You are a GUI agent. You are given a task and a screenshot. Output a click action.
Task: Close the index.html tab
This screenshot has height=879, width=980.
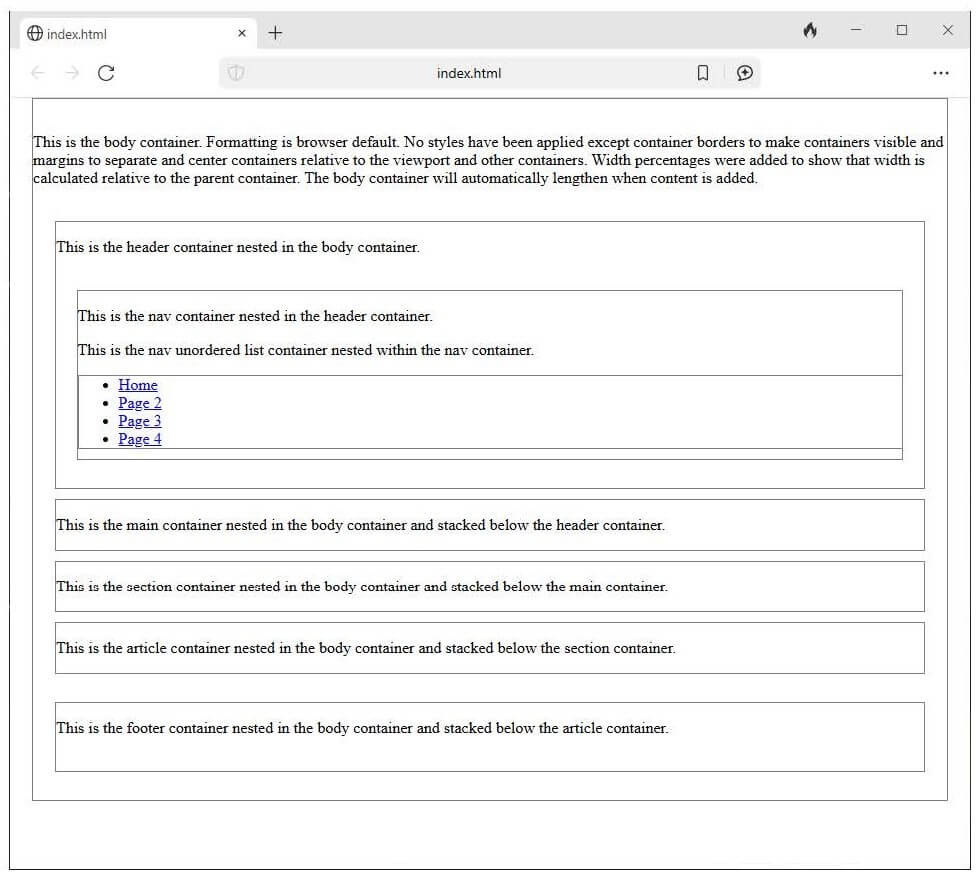242,34
